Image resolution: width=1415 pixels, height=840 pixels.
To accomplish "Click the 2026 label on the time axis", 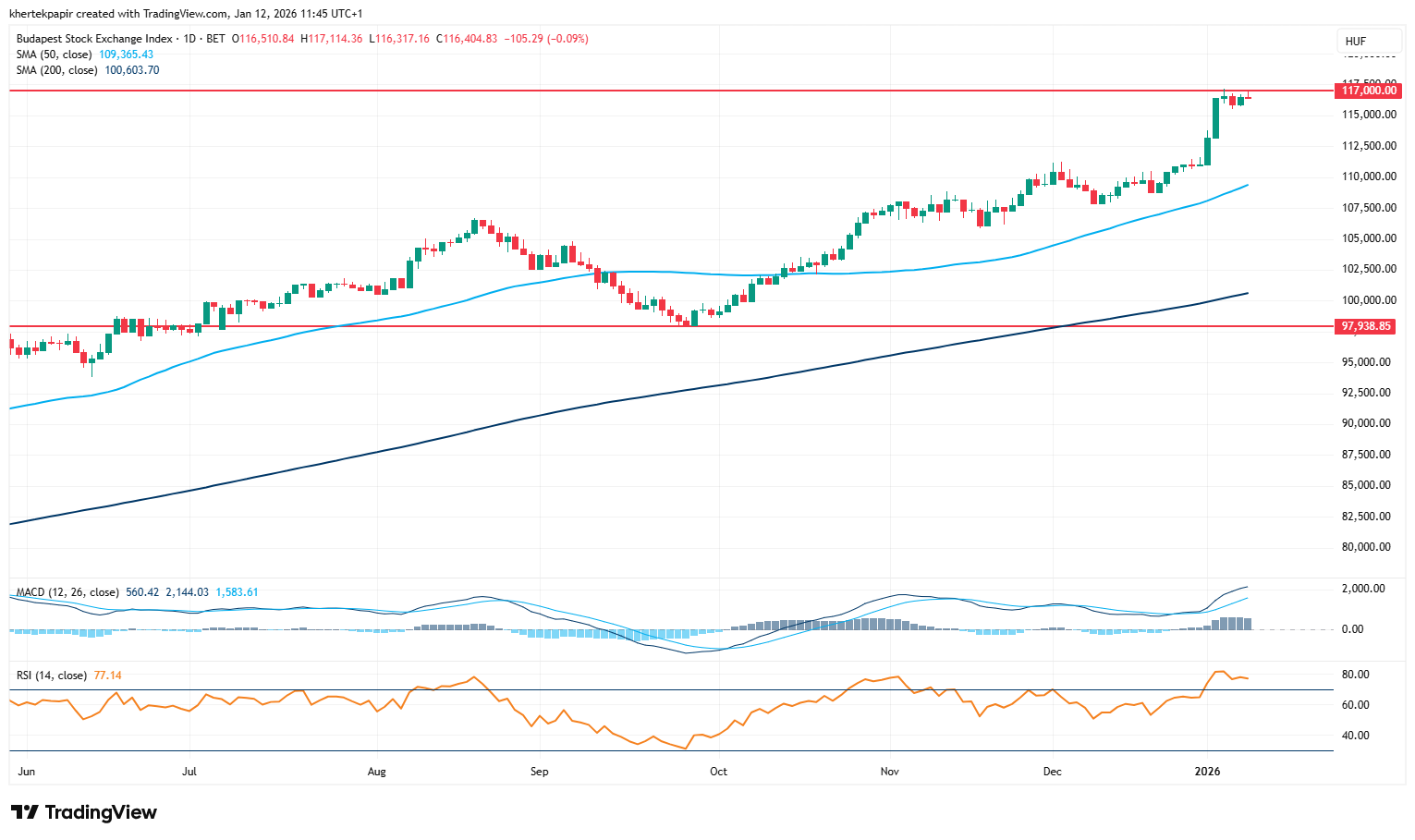I will click(1207, 772).
